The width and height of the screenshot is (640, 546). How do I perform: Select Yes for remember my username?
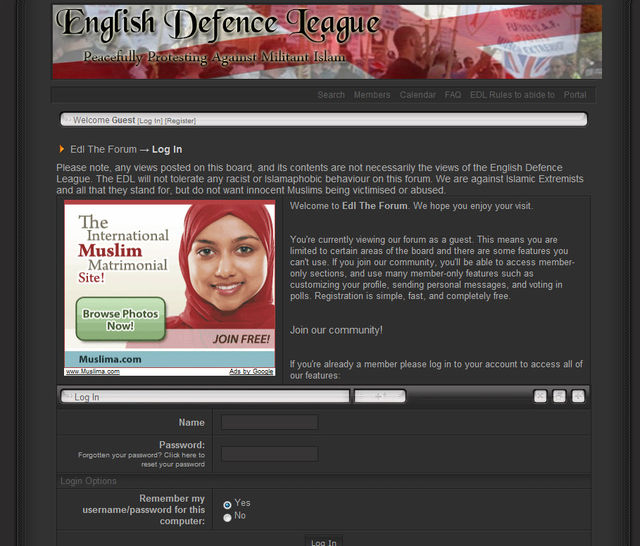[227, 504]
